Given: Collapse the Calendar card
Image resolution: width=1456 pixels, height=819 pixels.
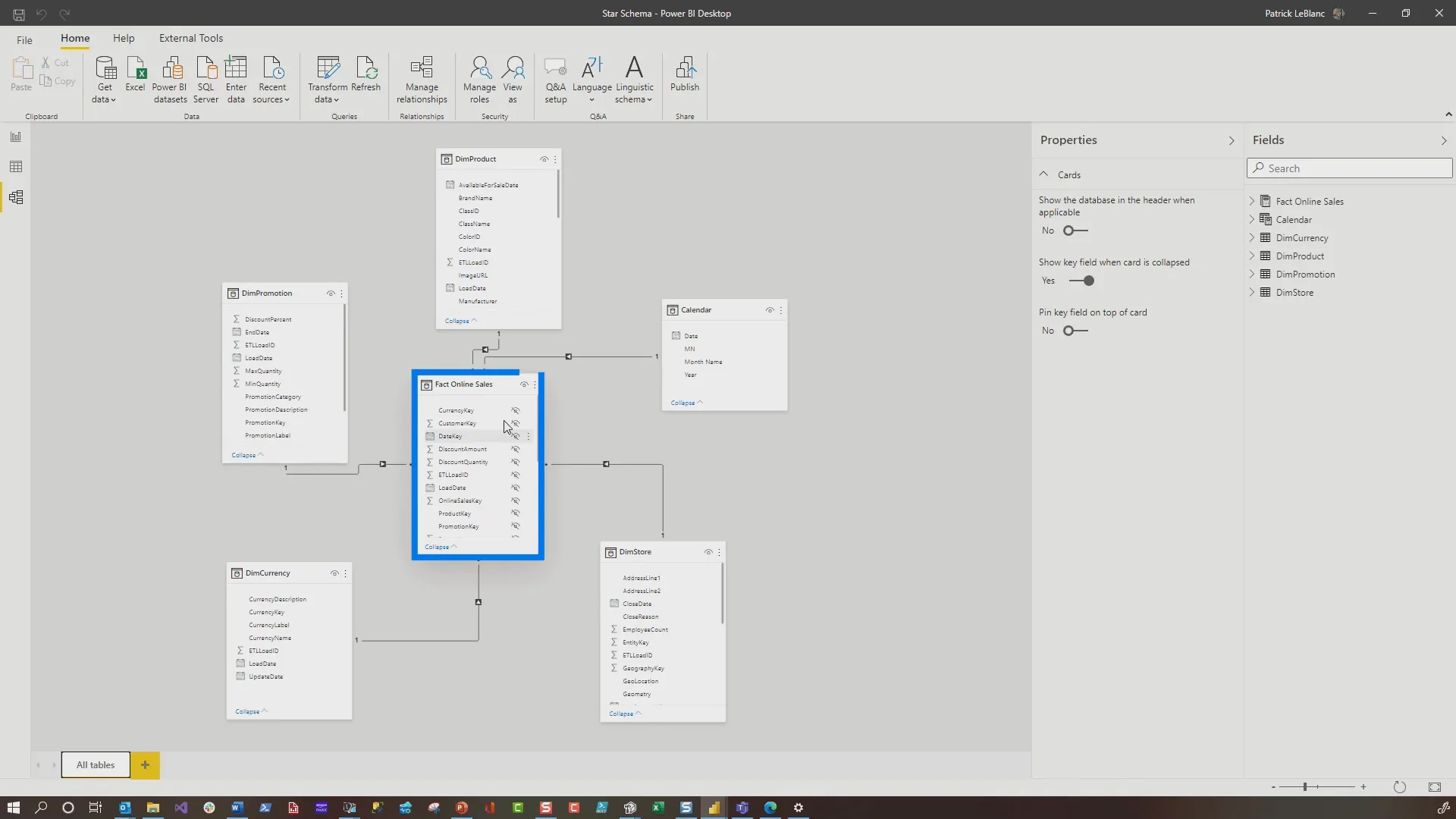Looking at the screenshot, I should click(687, 403).
